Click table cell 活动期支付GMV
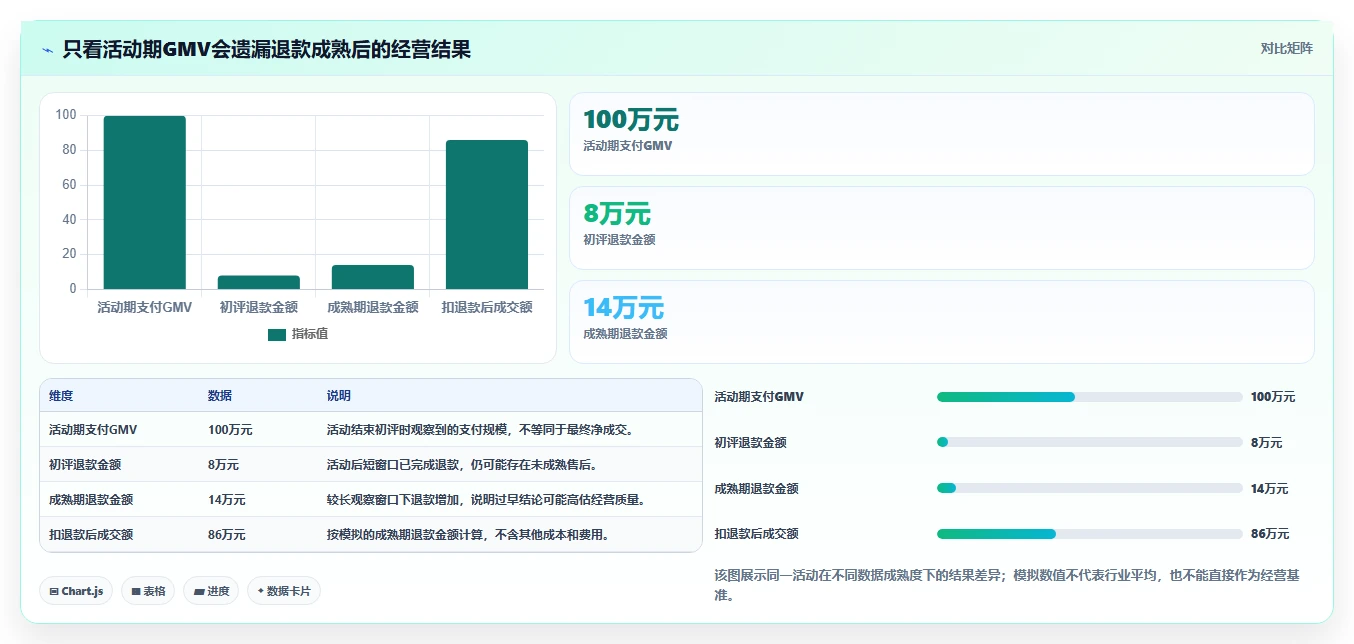1354x644 pixels. pyautogui.click(x=93, y=430)
